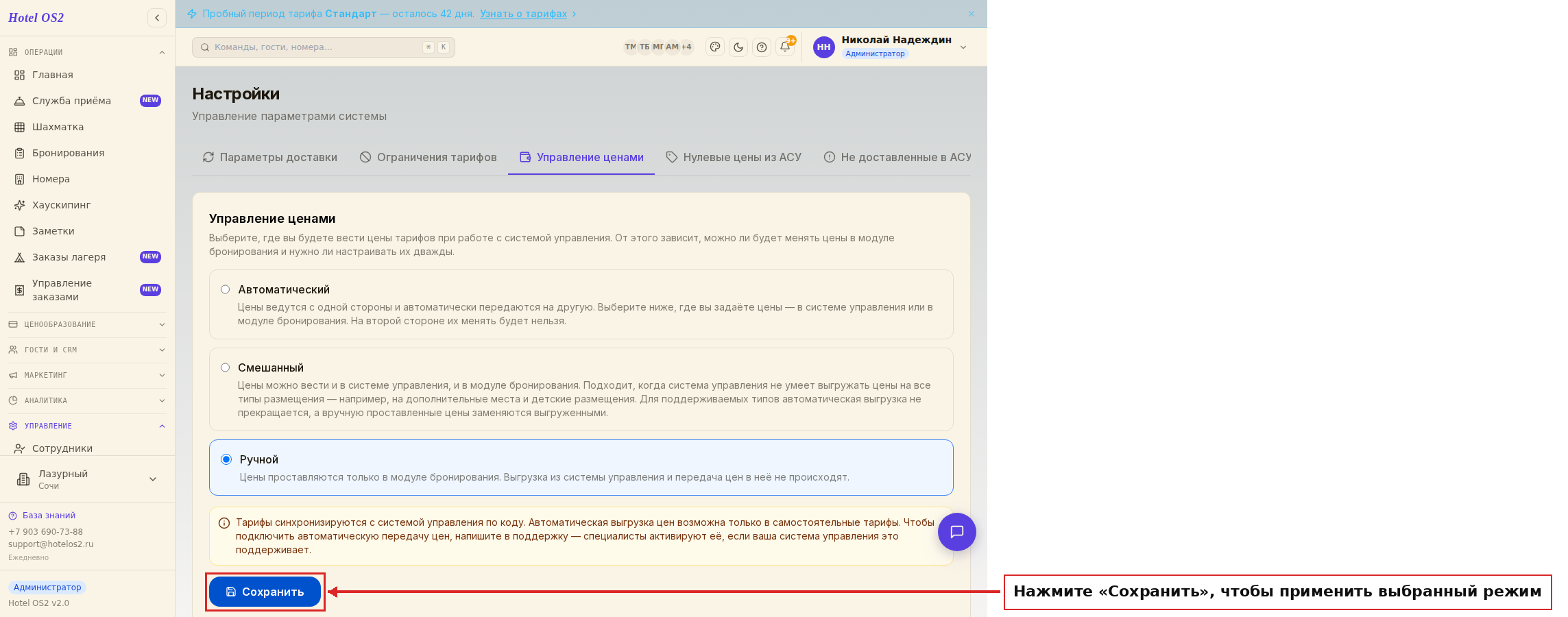
Task: Go to Шахматка page
Action: point(87,127)
